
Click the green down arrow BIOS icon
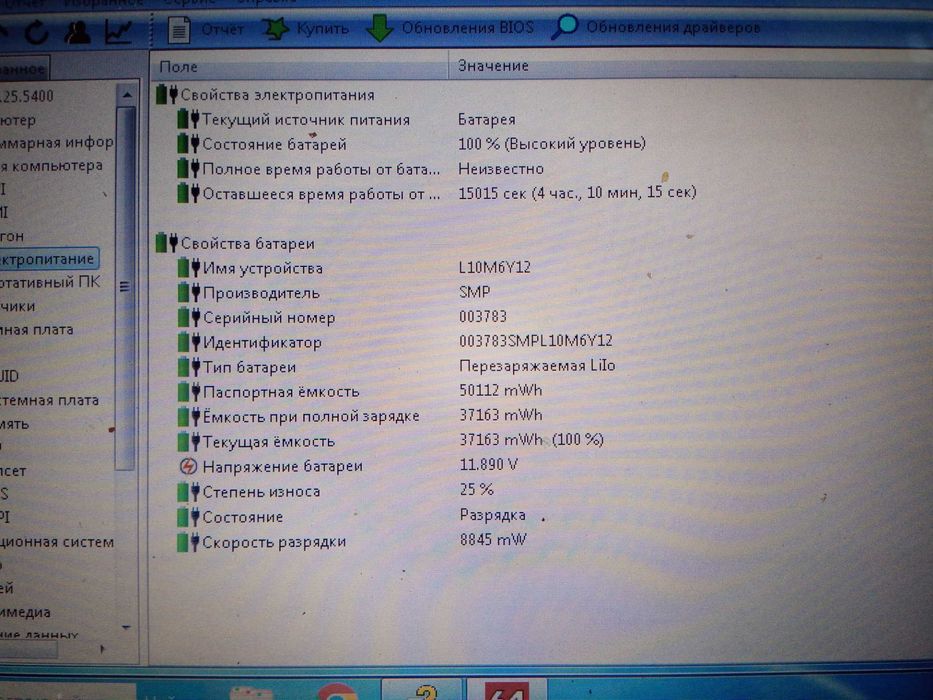pos(380,27)
